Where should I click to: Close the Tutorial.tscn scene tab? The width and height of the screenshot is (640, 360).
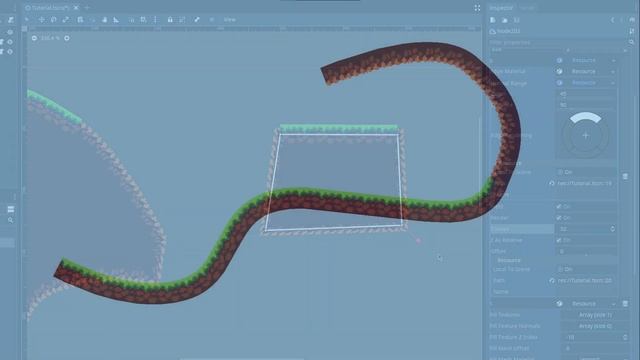[76, 7]
